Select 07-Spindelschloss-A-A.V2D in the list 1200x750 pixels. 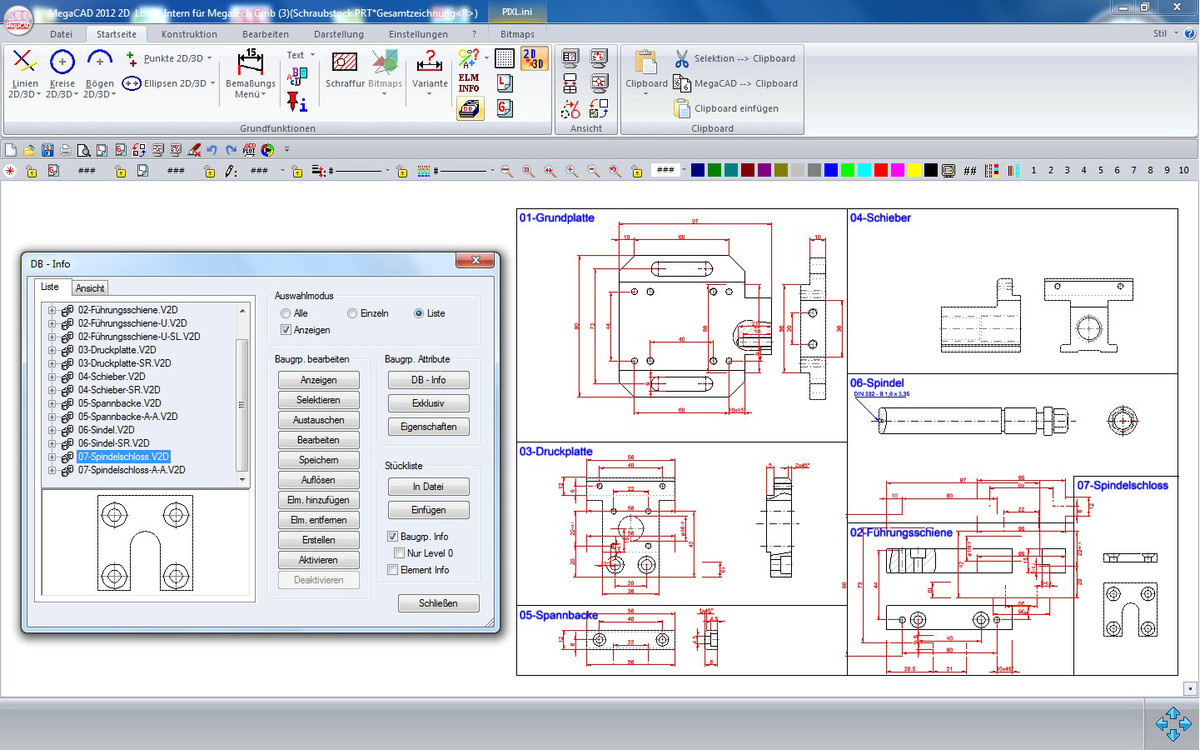click(x=131, y=469)
